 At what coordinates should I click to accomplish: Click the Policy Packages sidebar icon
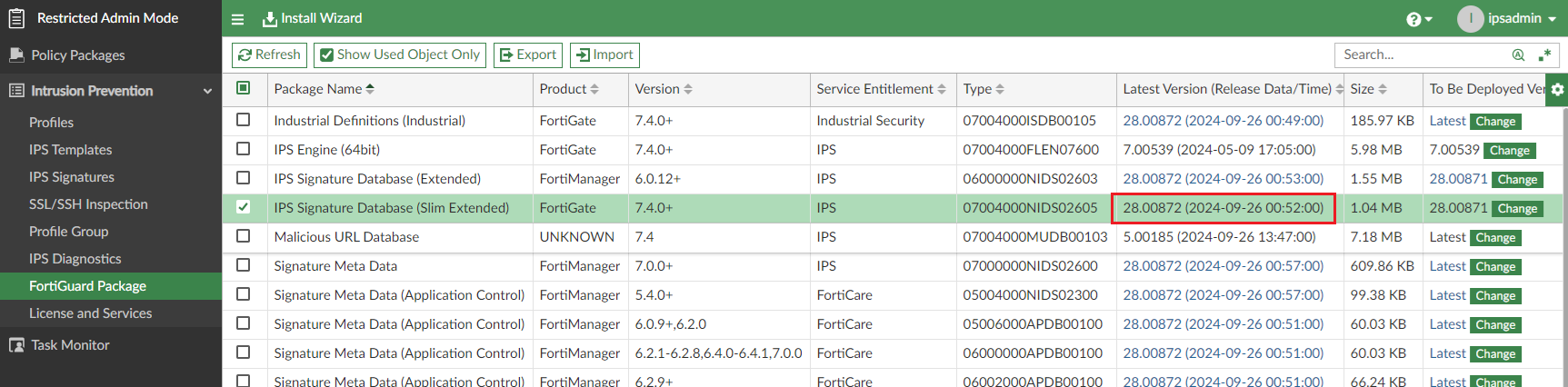[16, 55]
